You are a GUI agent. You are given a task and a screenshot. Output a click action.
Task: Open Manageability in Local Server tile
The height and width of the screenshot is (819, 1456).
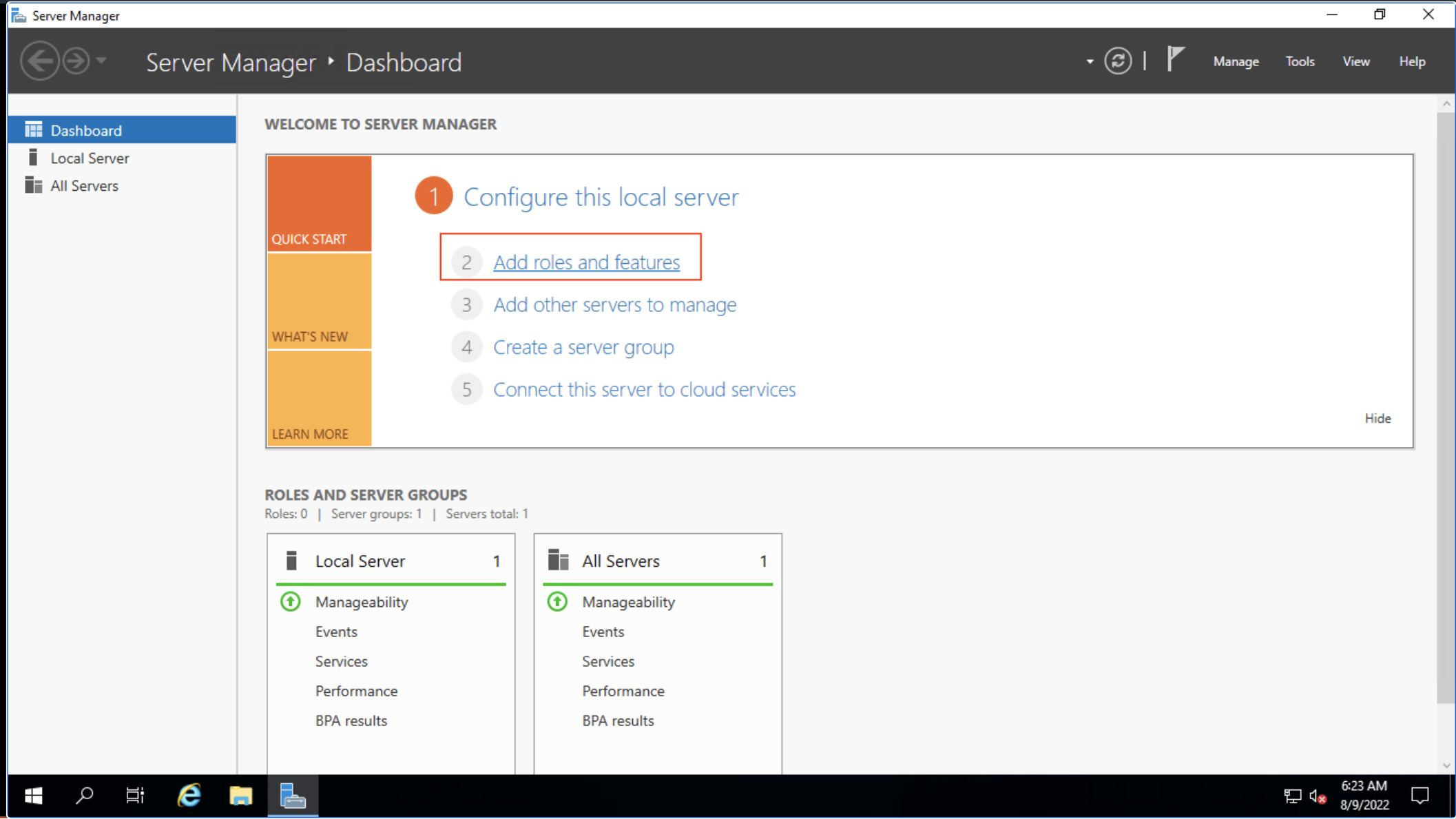tap(362, 603)
